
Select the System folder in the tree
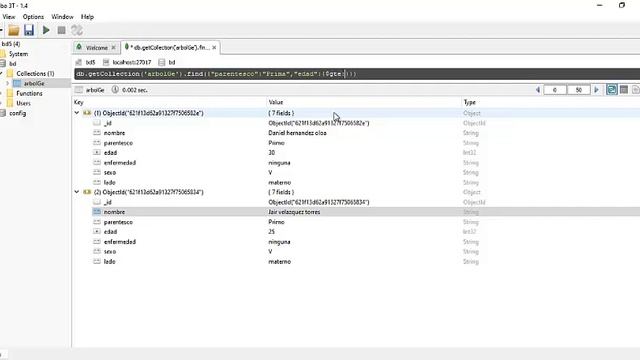(x=18, y=54)
